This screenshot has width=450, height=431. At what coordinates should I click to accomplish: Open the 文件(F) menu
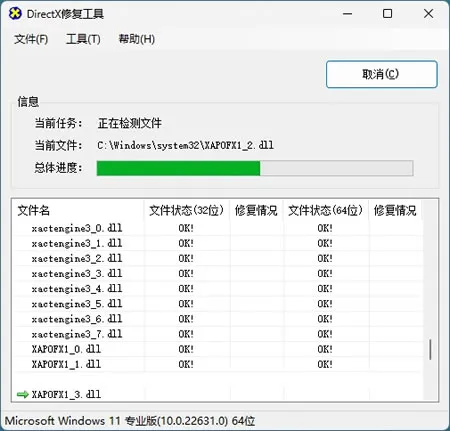click(x=31, y=39)
